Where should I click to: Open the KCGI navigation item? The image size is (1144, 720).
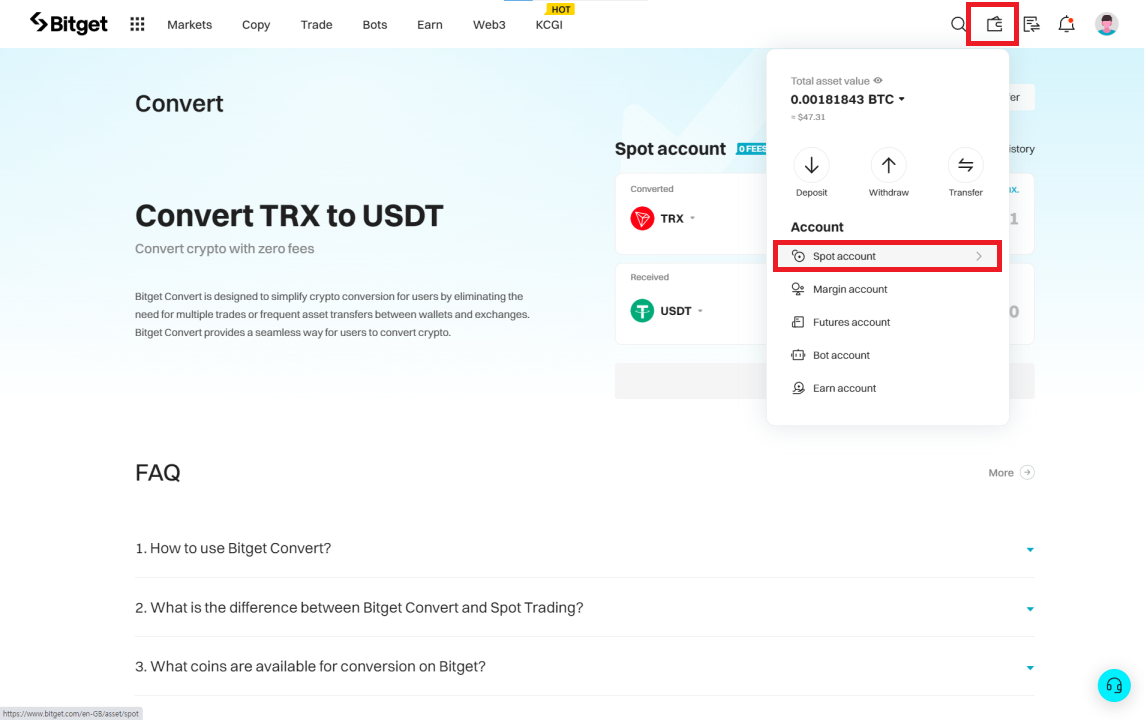(x=549, y=25)
